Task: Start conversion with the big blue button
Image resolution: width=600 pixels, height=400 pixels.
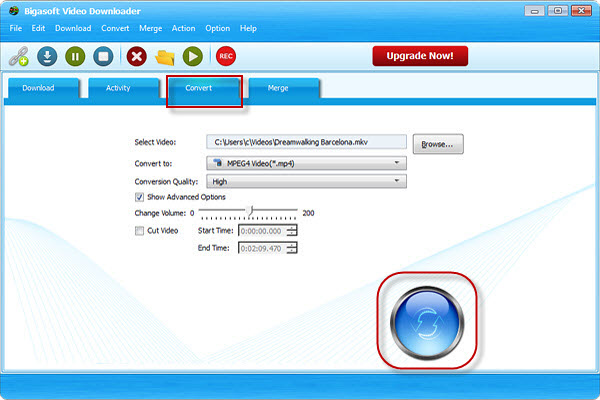Action: coord(427,322)
